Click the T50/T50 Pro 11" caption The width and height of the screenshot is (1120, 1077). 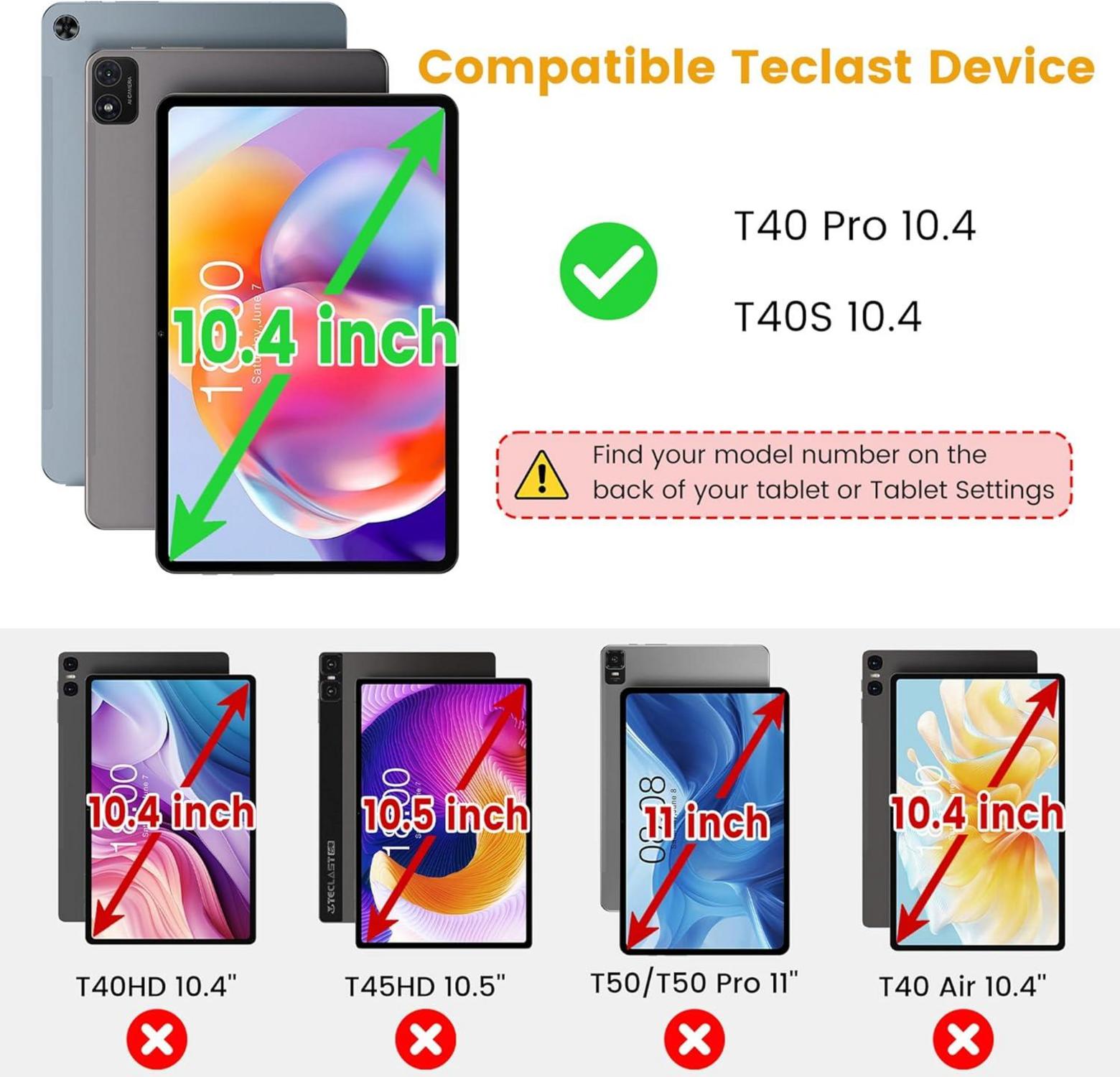tap(694, 983)
